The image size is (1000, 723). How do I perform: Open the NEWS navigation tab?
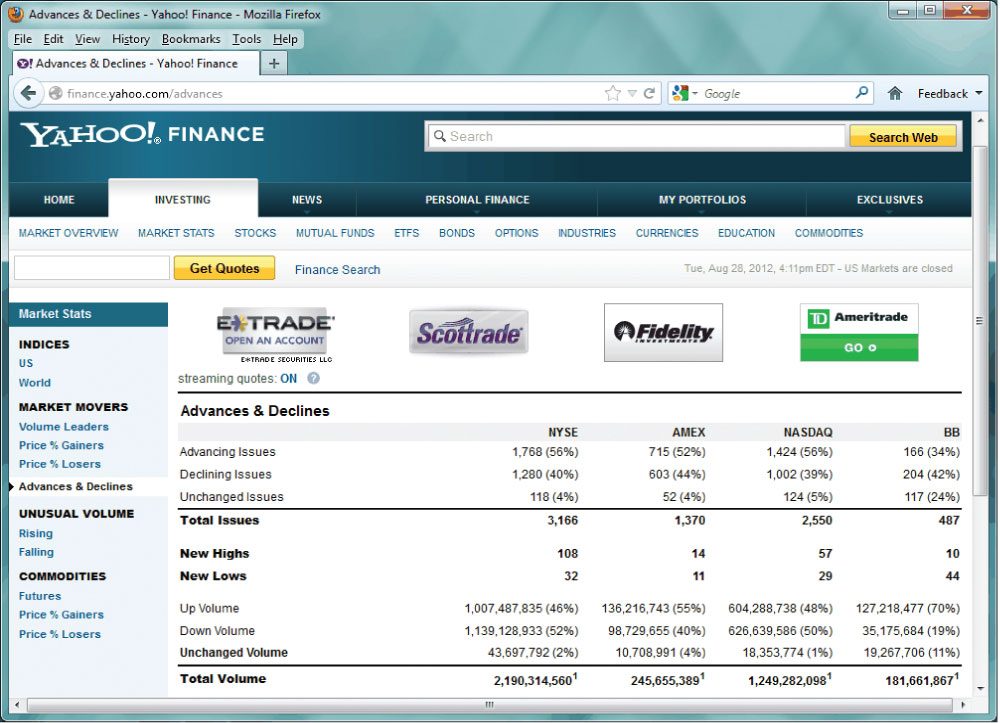pos(307,200)
